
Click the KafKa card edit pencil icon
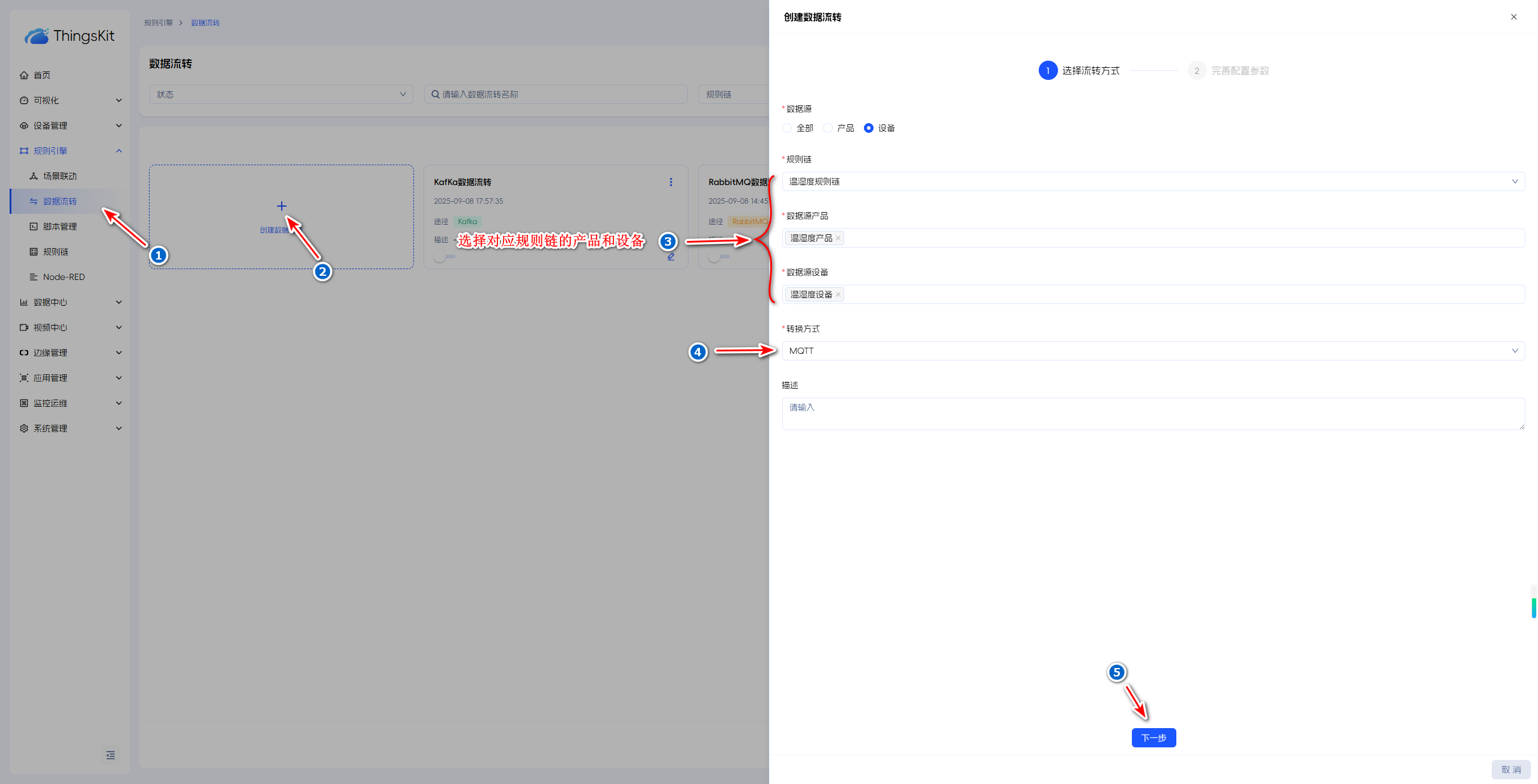point(670,257)
